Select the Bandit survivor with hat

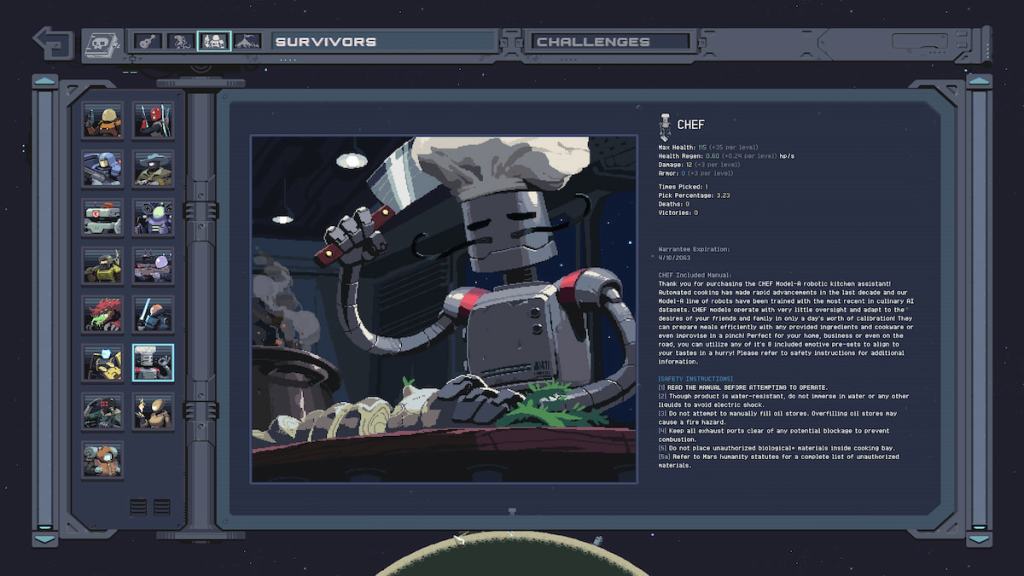click(153, 169)
